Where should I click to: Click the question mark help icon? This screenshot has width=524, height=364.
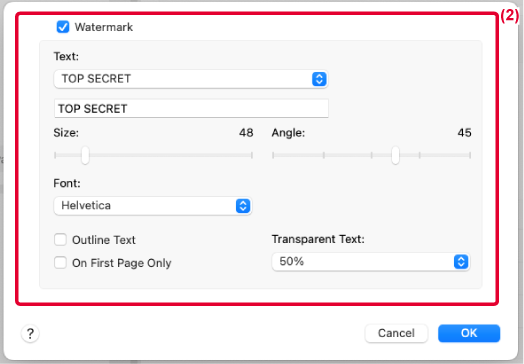coord(30,333)
